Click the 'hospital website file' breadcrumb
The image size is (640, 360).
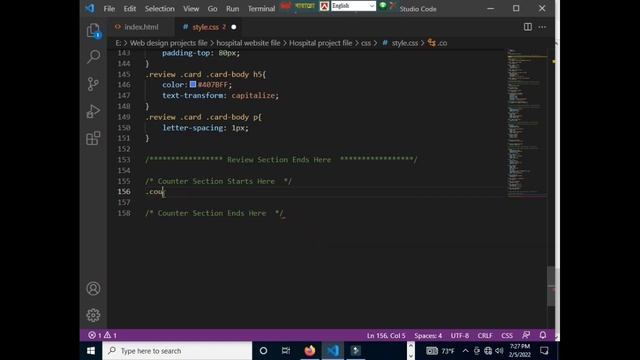point(248,43)
